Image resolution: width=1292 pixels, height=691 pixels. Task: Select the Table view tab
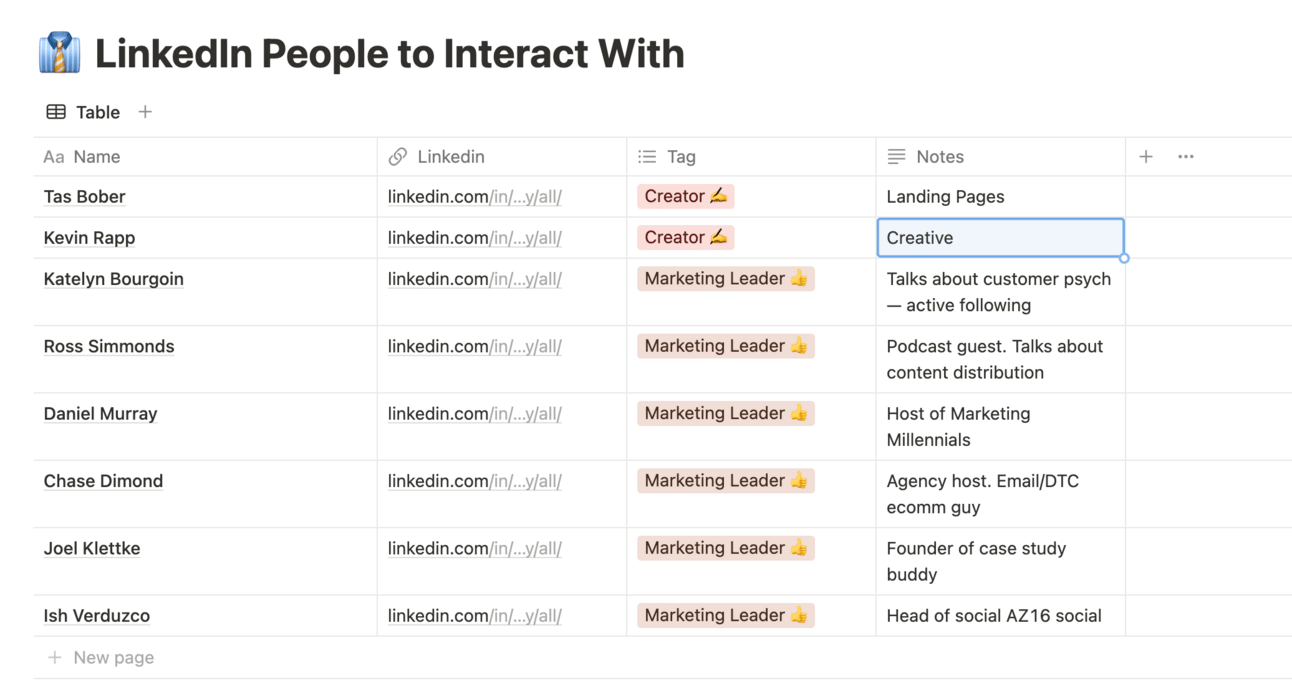(84, 112)
